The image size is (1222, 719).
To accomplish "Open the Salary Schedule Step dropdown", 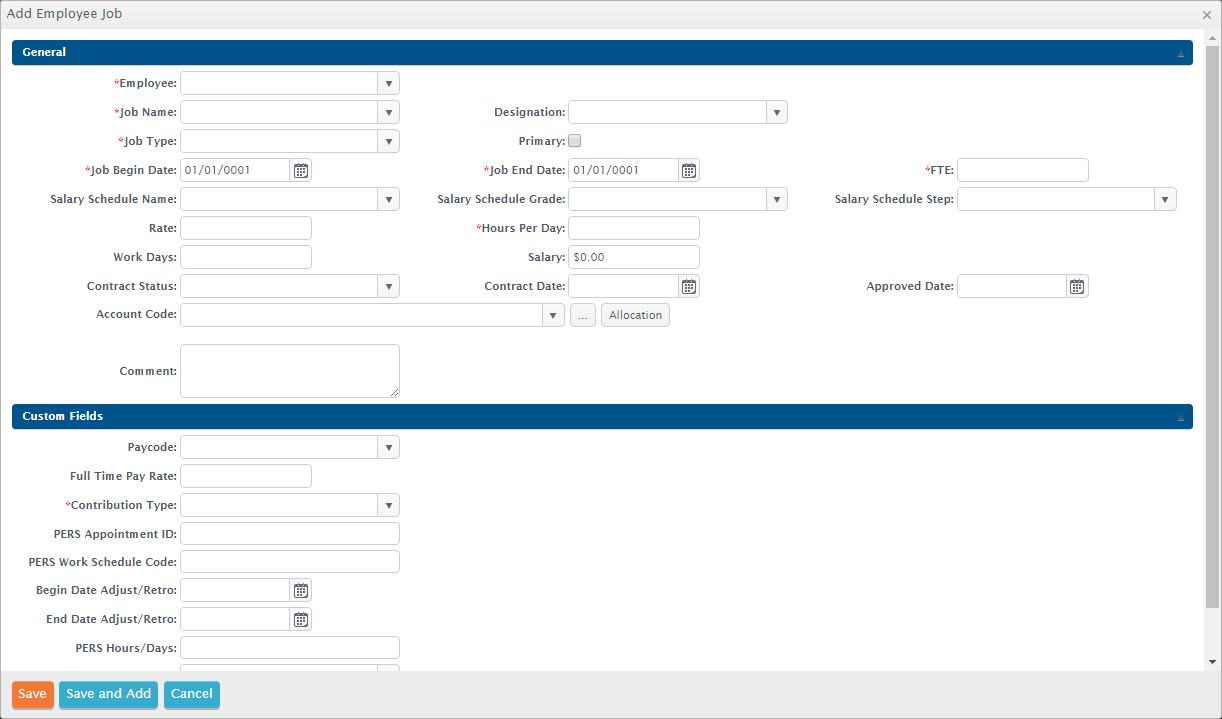I will pyautogui.click(x=1165, y=199).
